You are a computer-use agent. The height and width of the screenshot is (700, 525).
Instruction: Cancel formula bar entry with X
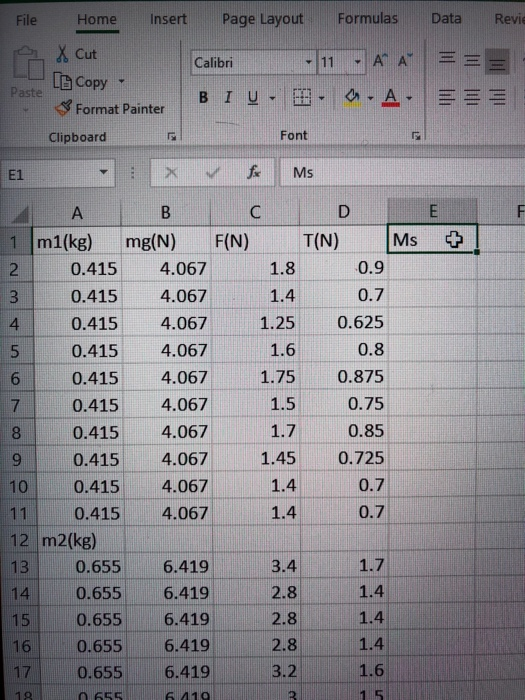[171, 172]
